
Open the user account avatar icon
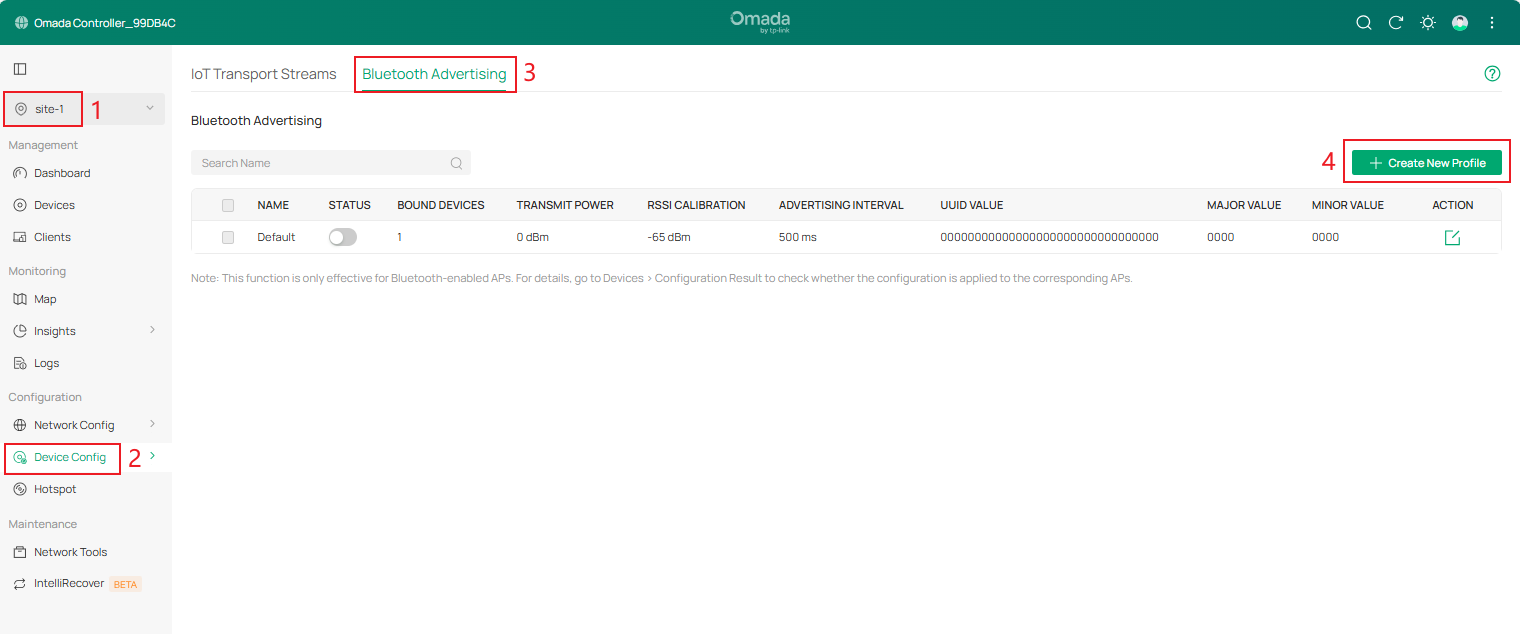pyautogui.click(x=1460, y=23)
